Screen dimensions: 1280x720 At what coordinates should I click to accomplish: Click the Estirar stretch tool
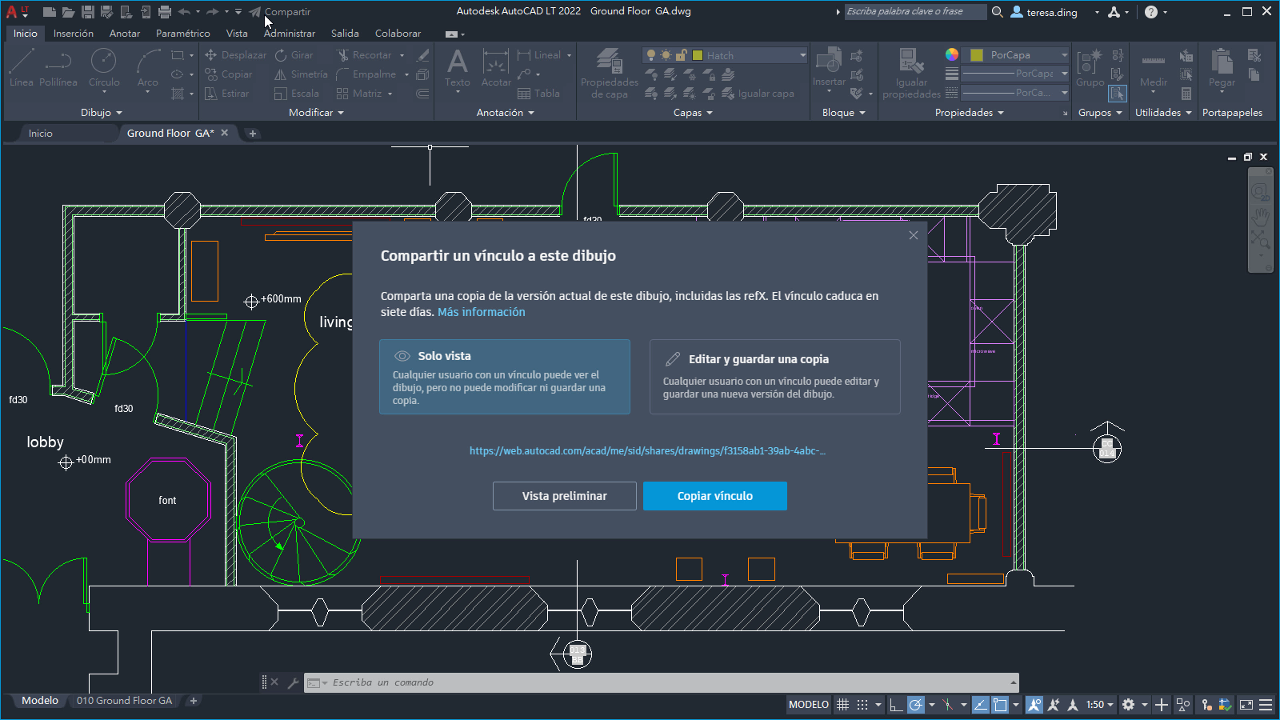227,94
